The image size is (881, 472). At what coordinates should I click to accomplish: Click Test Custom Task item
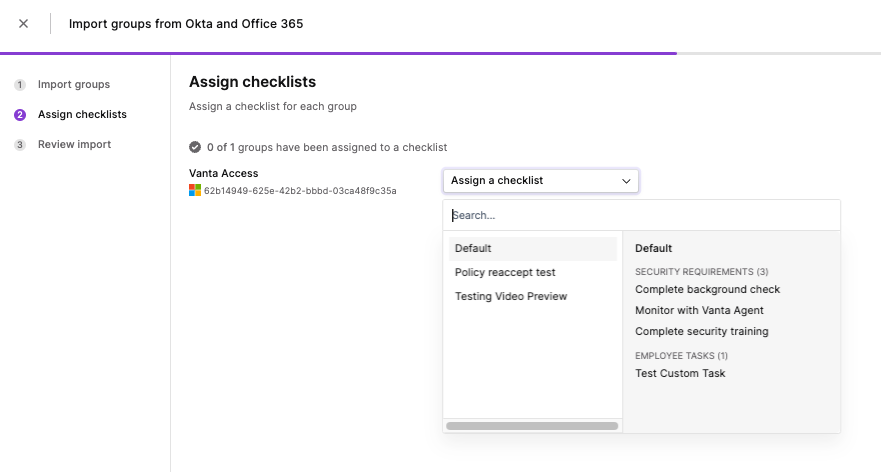[x=680, y=374]
